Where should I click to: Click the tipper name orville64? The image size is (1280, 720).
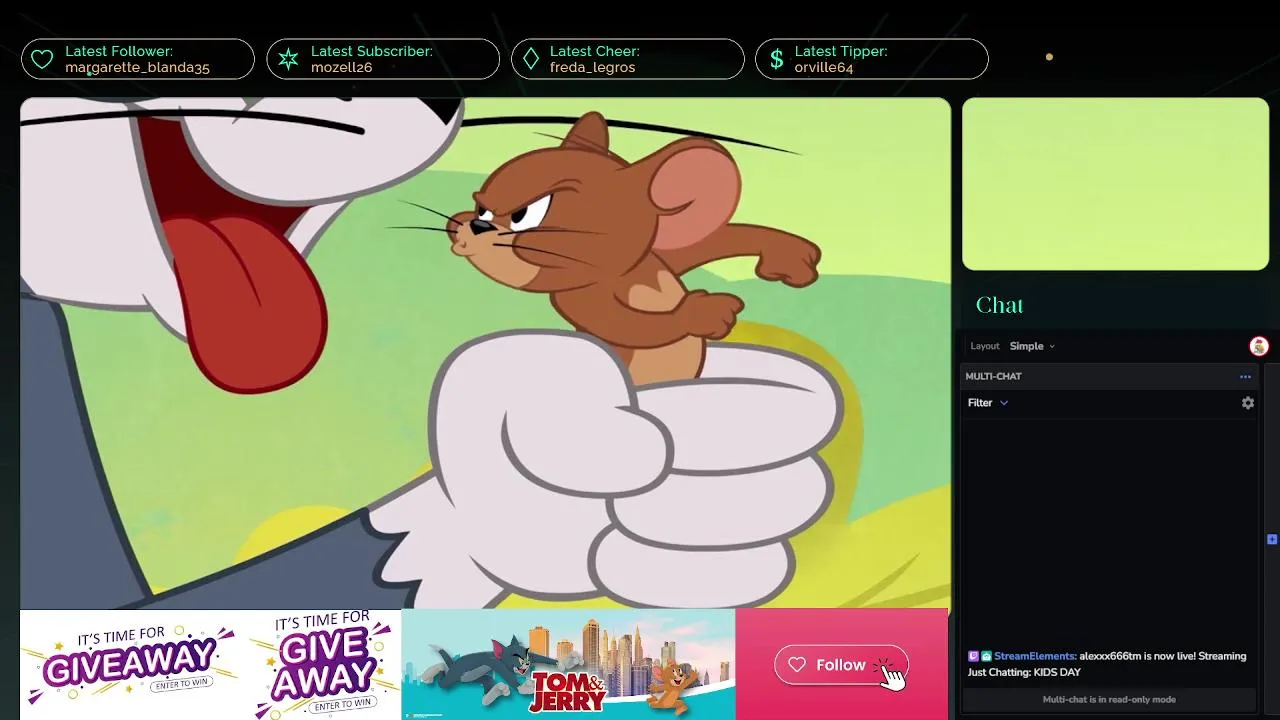[x=824, y=68]
